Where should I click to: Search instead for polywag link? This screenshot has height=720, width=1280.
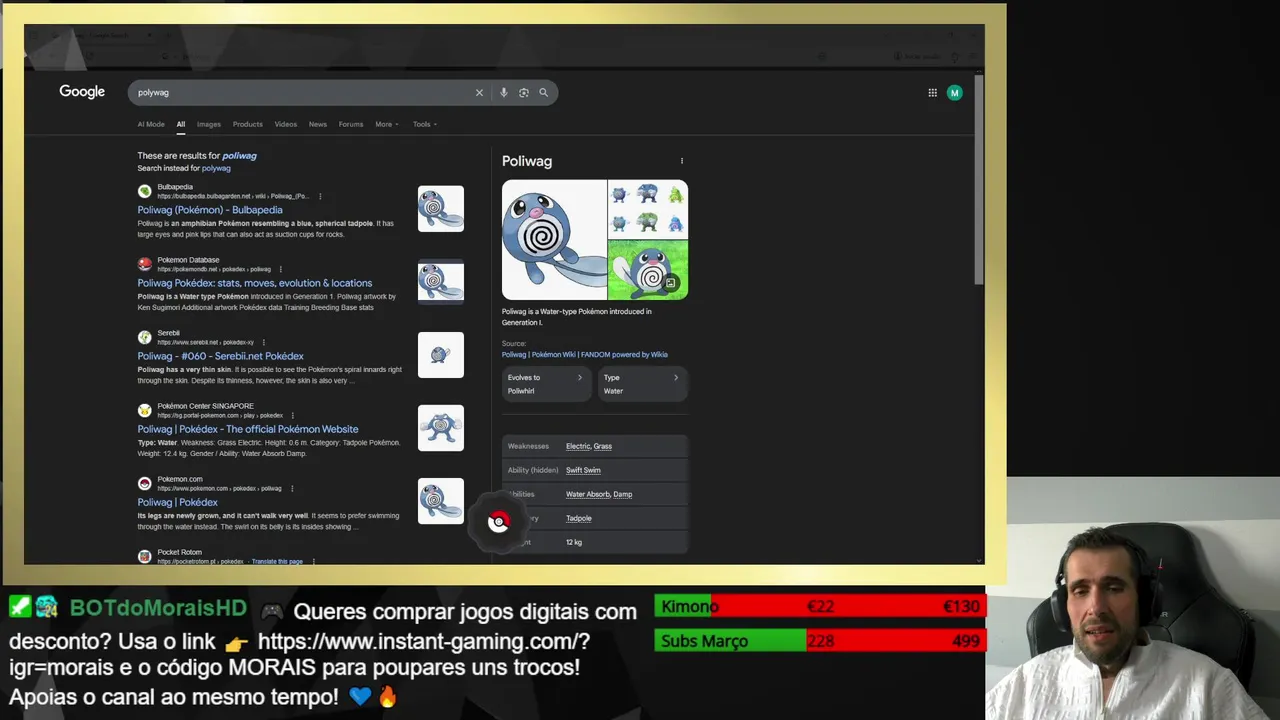[216, 168]
